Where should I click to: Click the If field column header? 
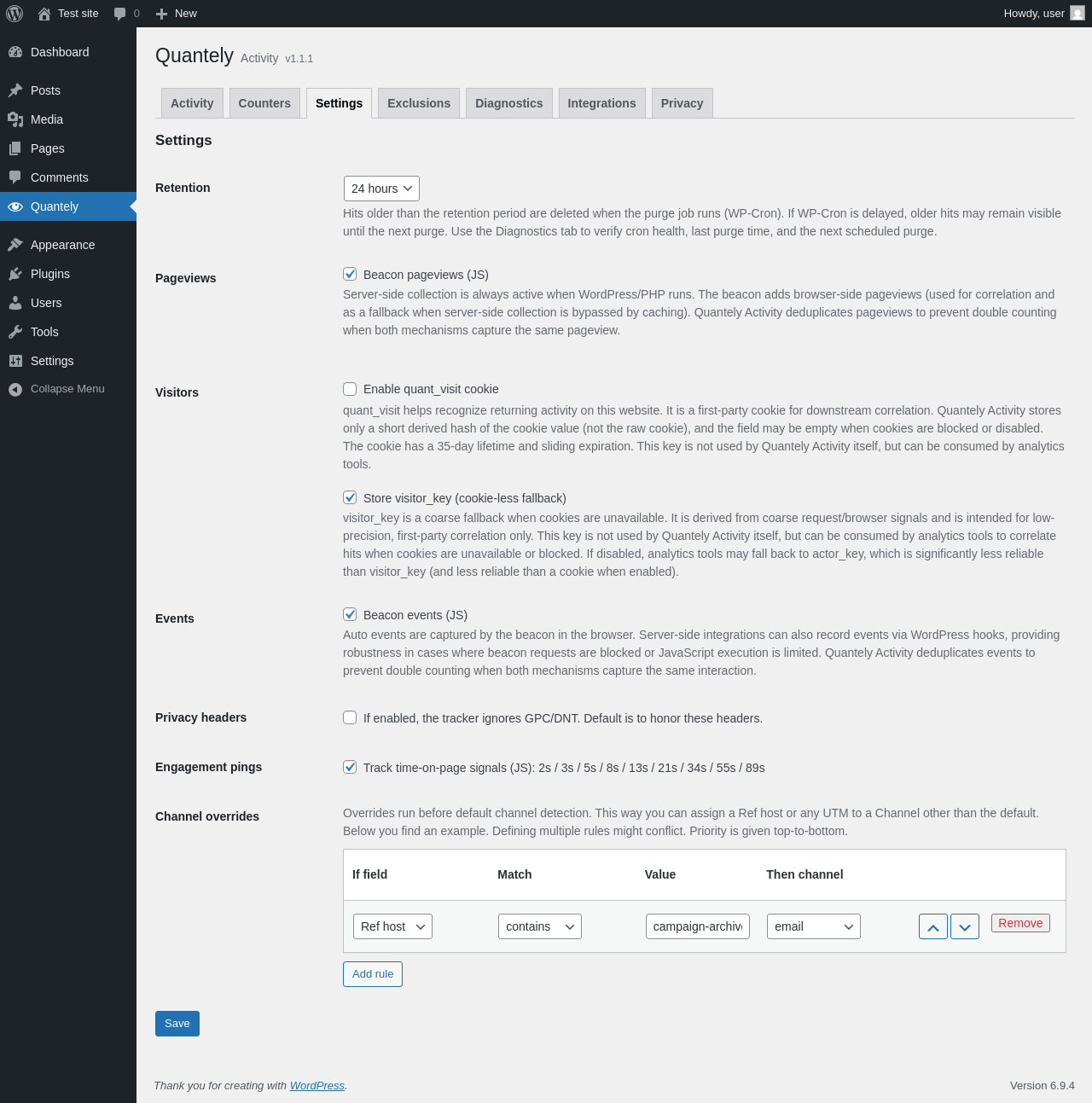(369, 874)
